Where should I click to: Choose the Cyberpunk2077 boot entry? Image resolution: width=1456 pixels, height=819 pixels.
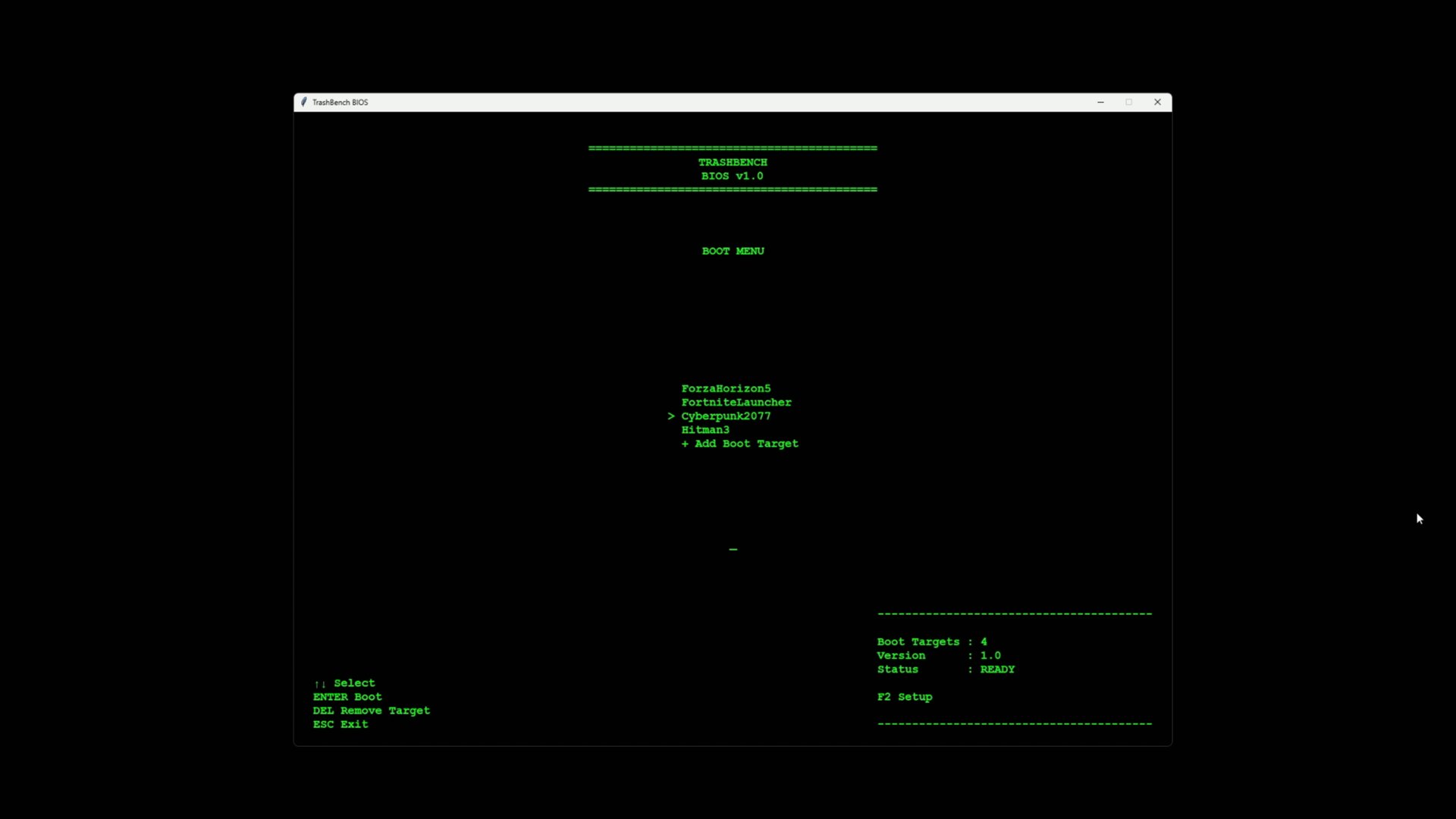[x=726, y=416]
